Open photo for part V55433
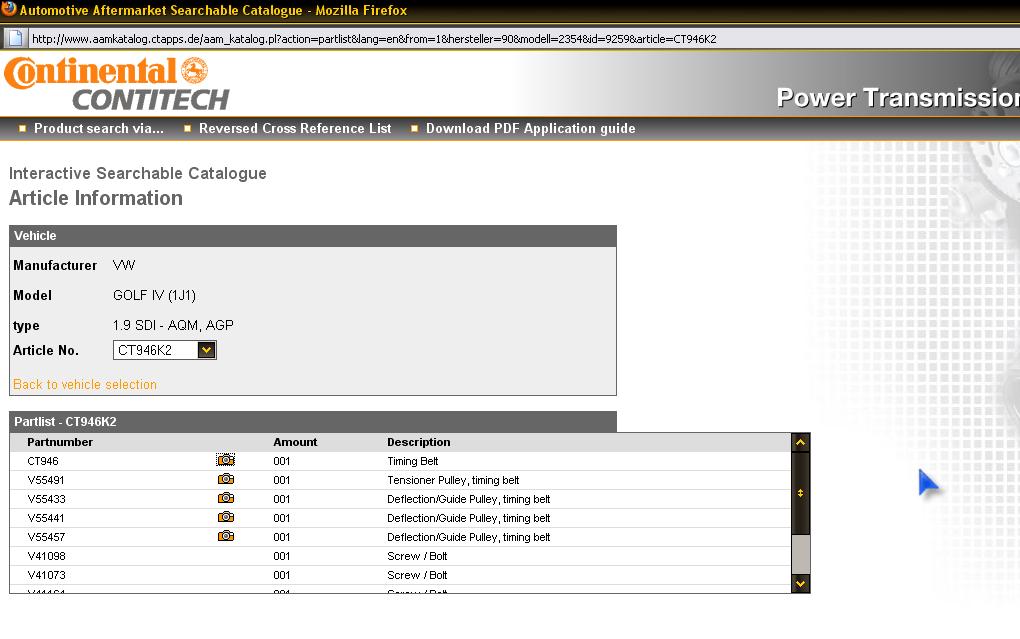Image resolution: width=1020 pixels, height=639 pixels. coord(226,498)
